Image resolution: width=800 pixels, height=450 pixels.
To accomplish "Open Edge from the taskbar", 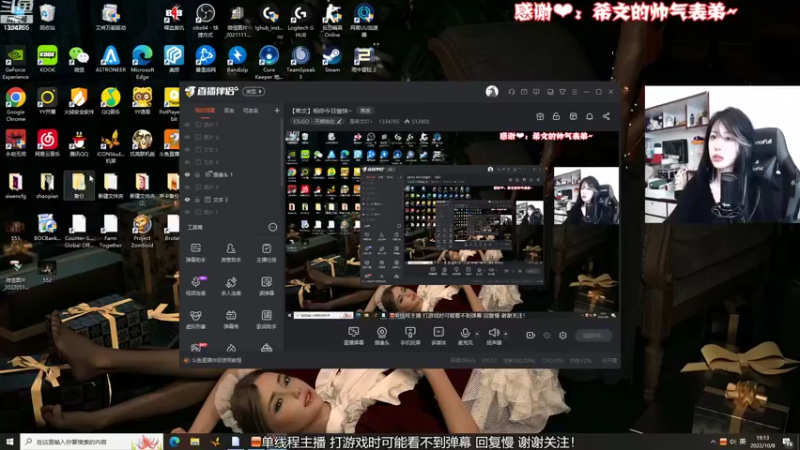I will pos(174,442).
